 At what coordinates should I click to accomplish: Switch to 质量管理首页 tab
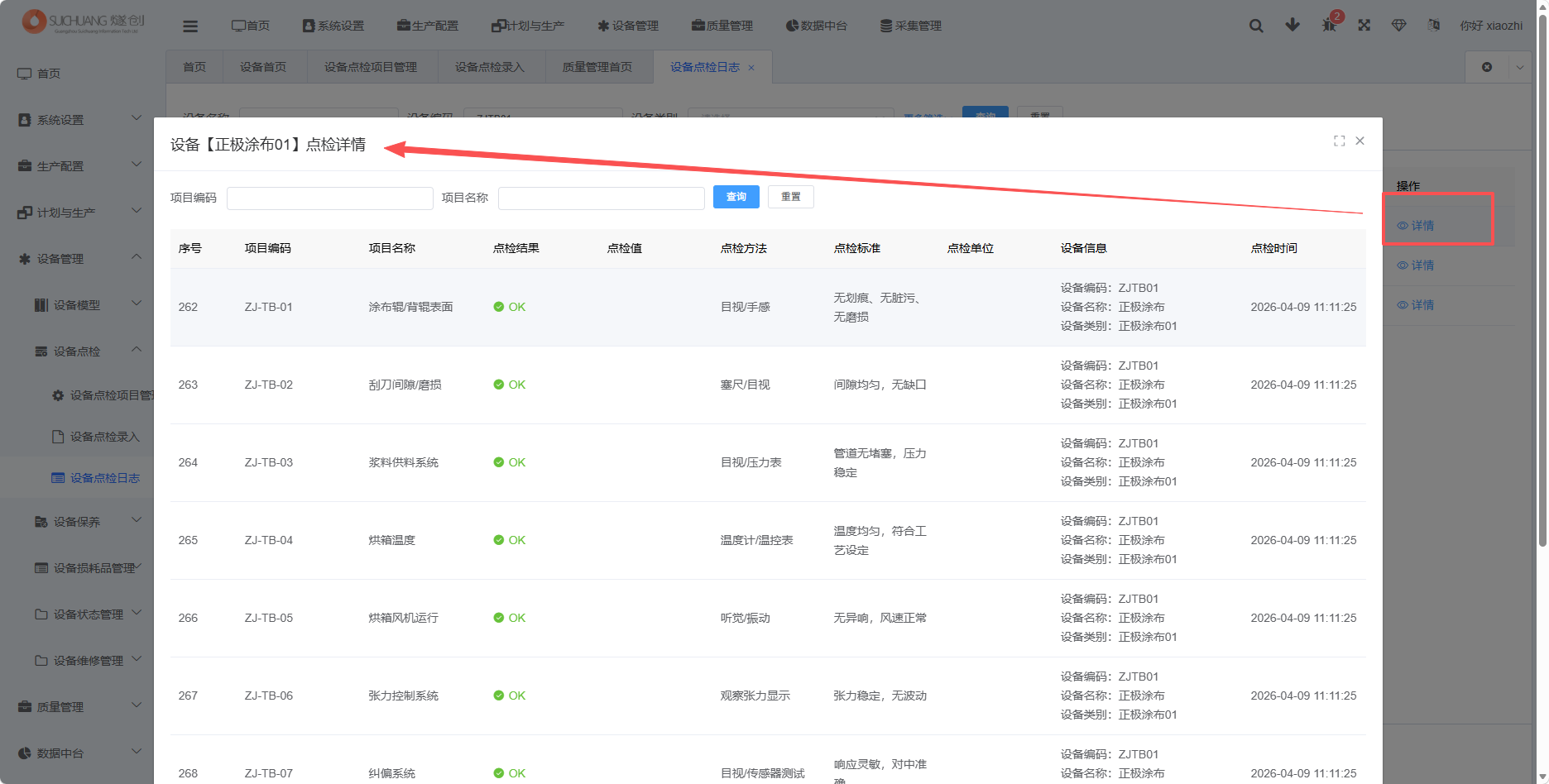tap(597, 67)
